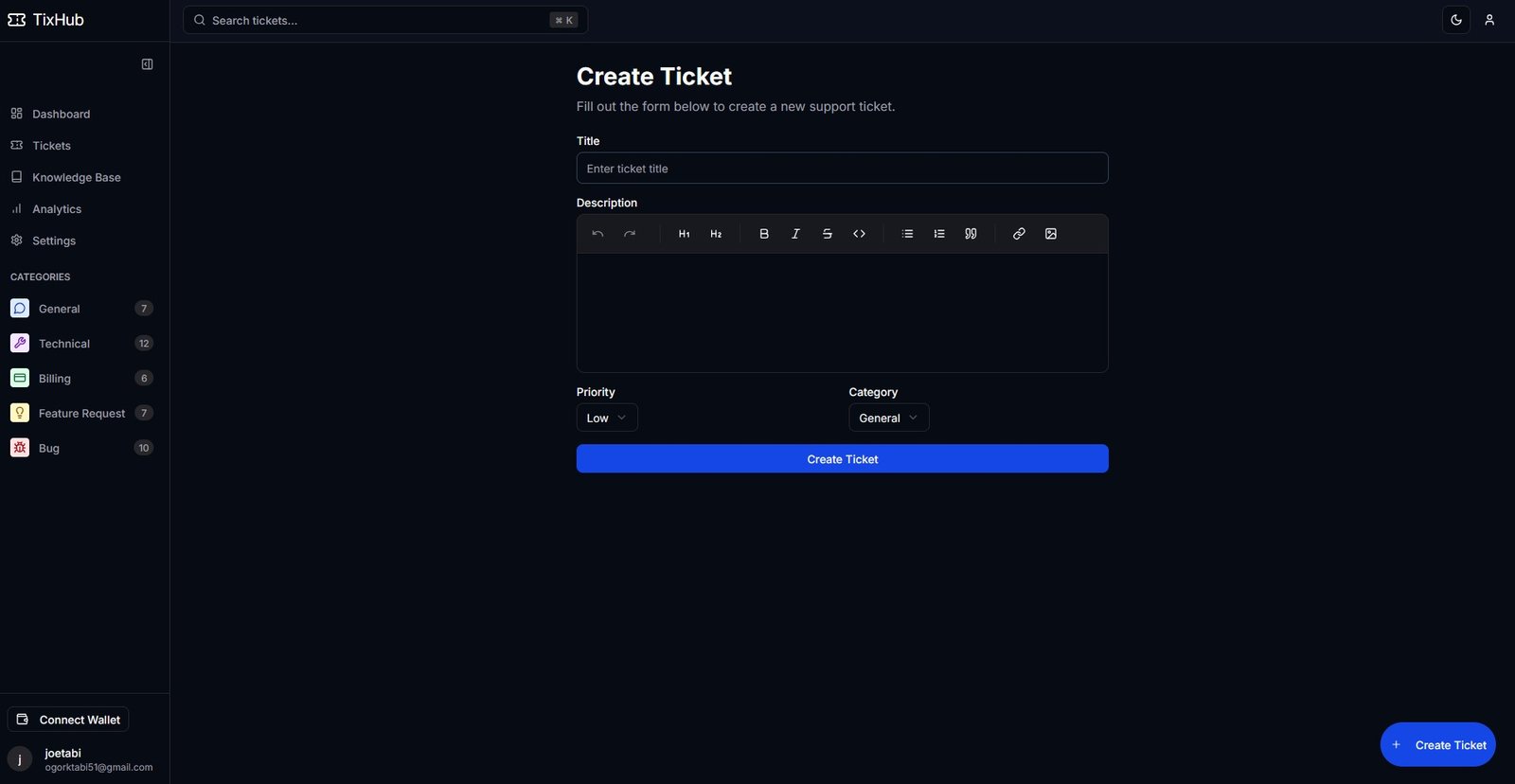Screen dimensions: 1515x784
Task: Insert inline code formatting
Action: (x=859, y=234)
